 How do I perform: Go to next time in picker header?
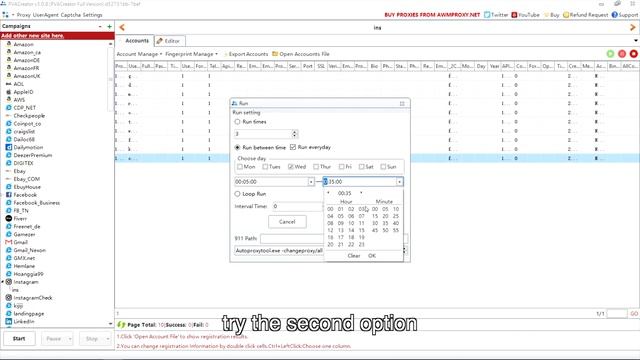[x=361, y=193]
